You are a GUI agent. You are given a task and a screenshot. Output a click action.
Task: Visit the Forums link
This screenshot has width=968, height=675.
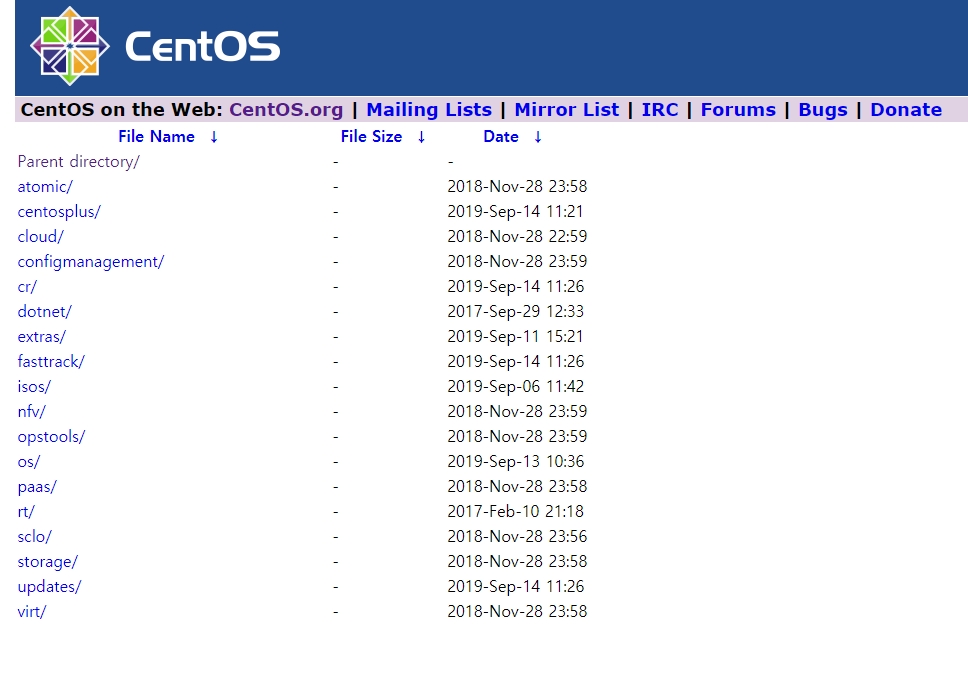738,109
